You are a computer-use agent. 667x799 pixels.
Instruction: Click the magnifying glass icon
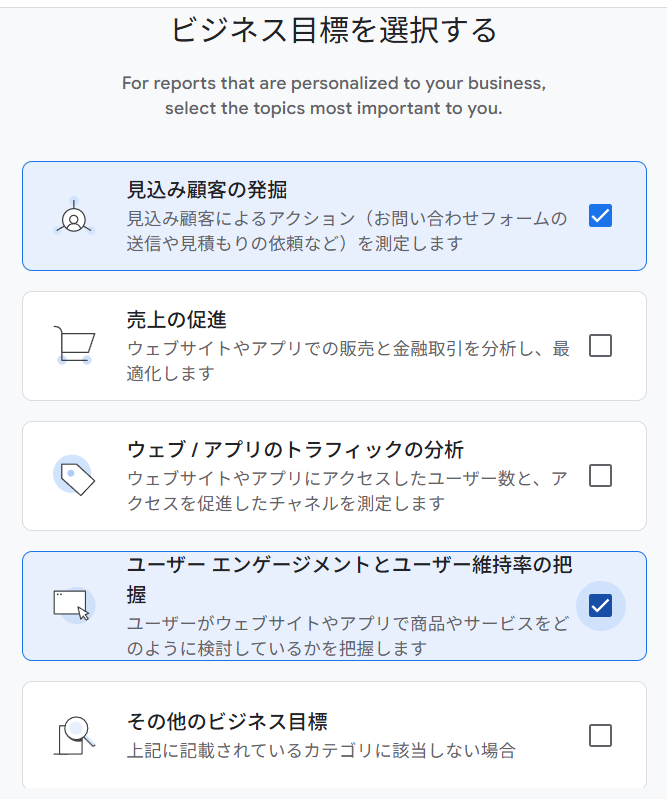73,736
